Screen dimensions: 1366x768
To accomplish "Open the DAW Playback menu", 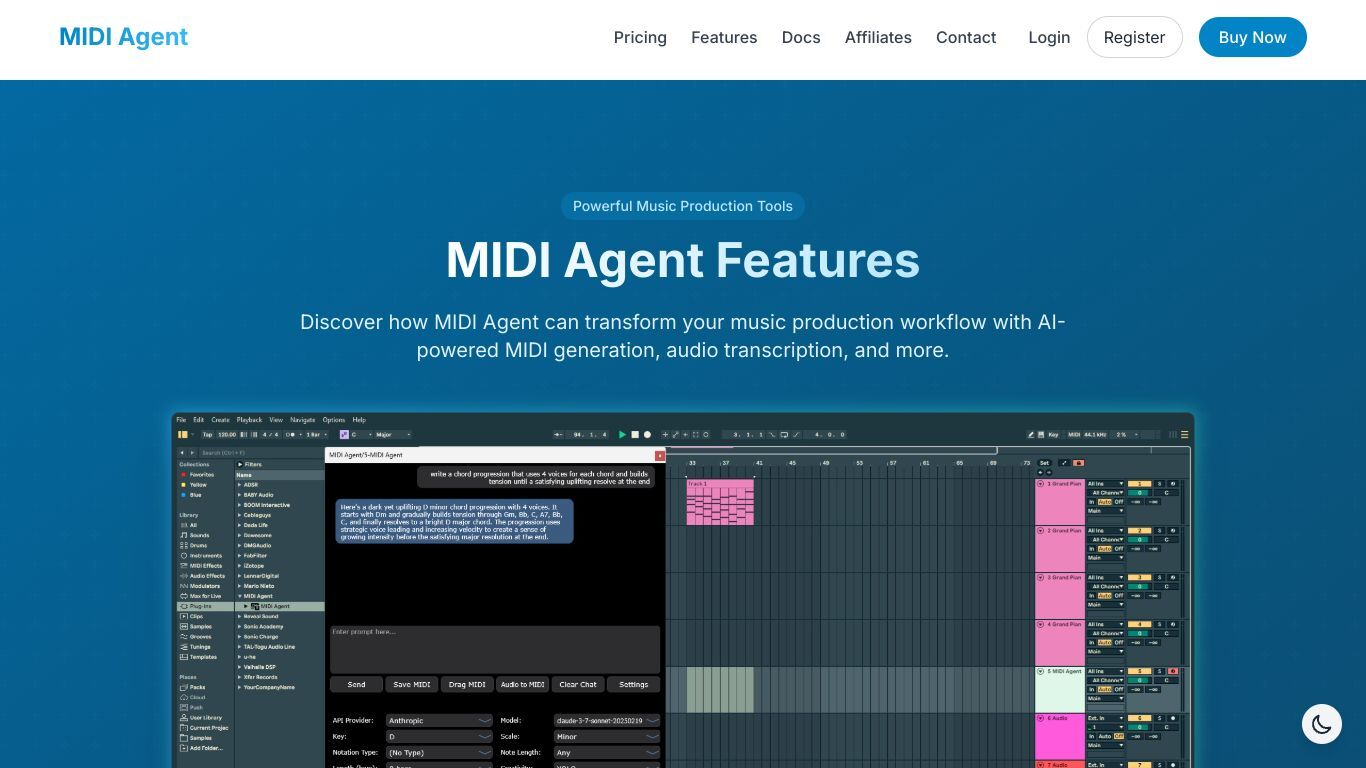I will click(249, 420).
